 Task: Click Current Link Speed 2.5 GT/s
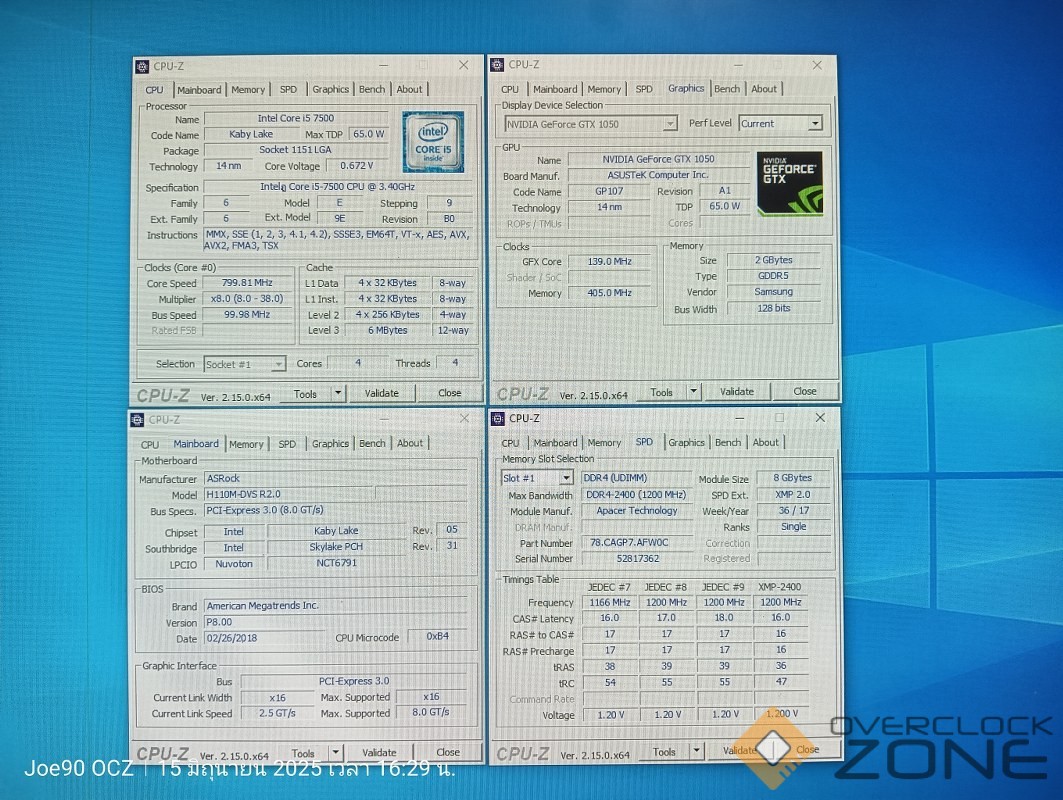click(x=277, y=713)
